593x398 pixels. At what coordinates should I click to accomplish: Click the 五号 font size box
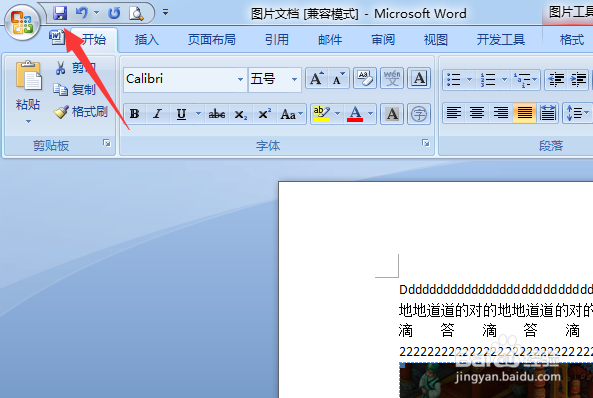click(x=269, y=79)
